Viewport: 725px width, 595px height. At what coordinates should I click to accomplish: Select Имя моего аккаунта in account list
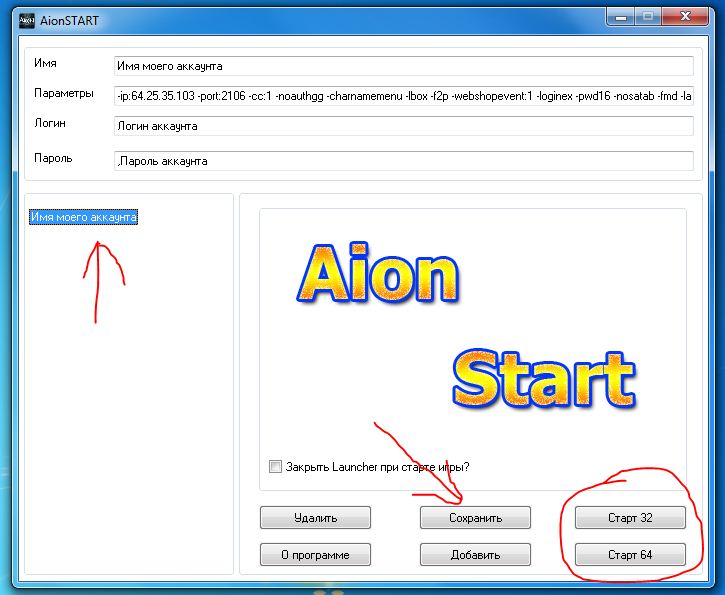pyautogui.click(x=83, y=217)
